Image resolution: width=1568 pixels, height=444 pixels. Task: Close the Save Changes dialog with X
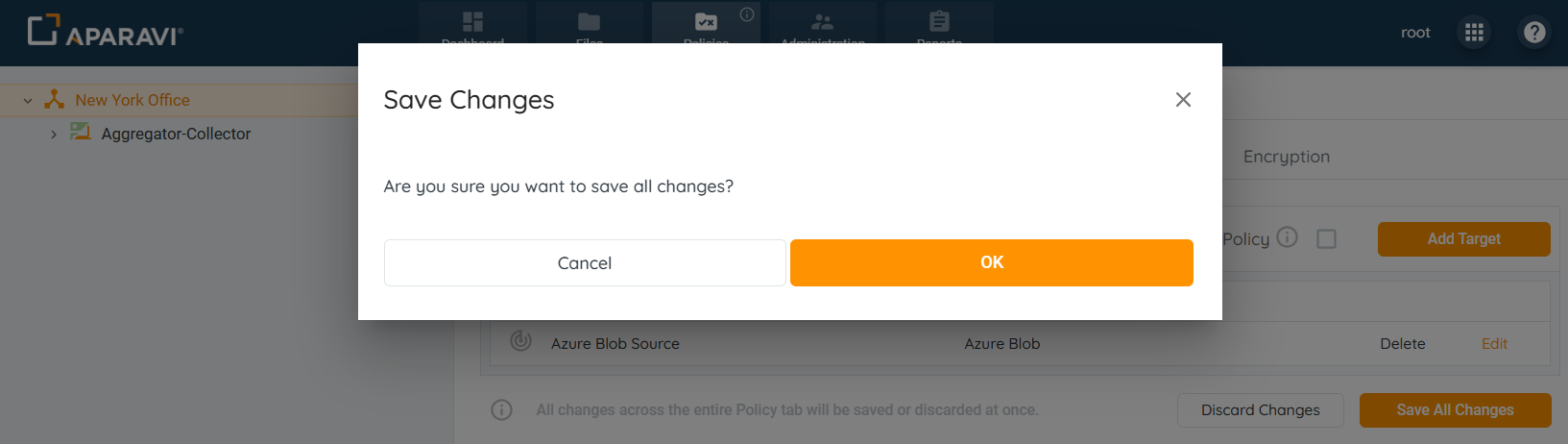[x=1183, y=100]
